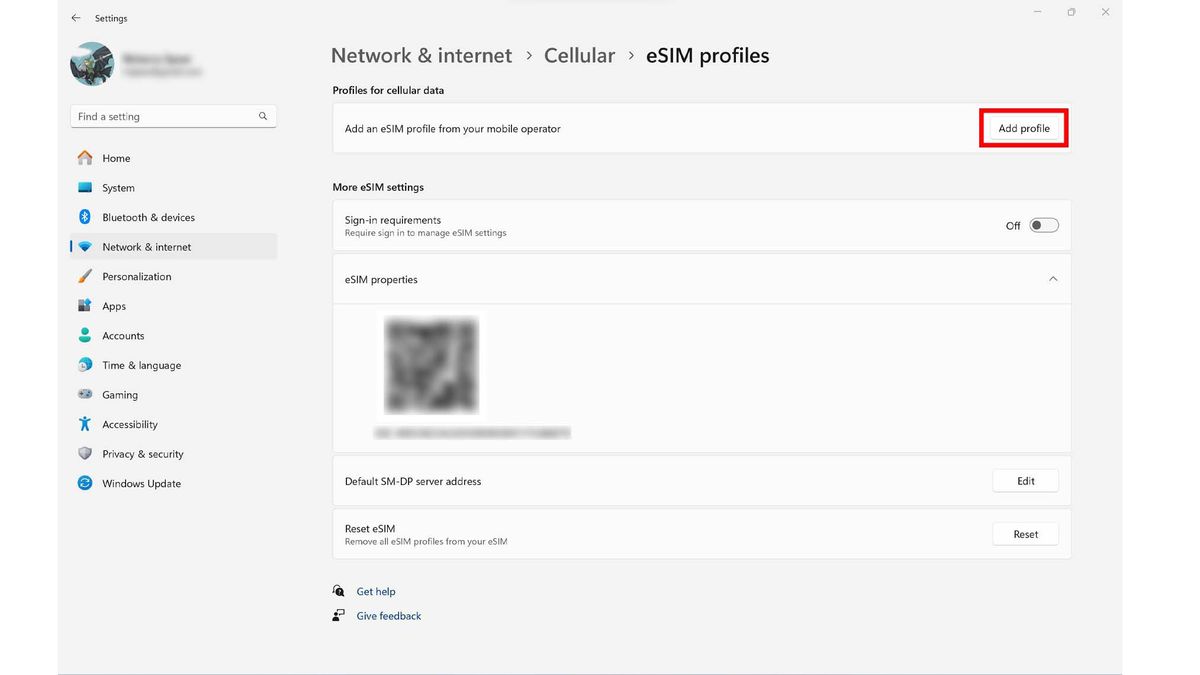Image resolution: width=1200 pixels, height=675 pixels.
Task: Click the Bluetooth icon in sidebar
Action: 85,217
